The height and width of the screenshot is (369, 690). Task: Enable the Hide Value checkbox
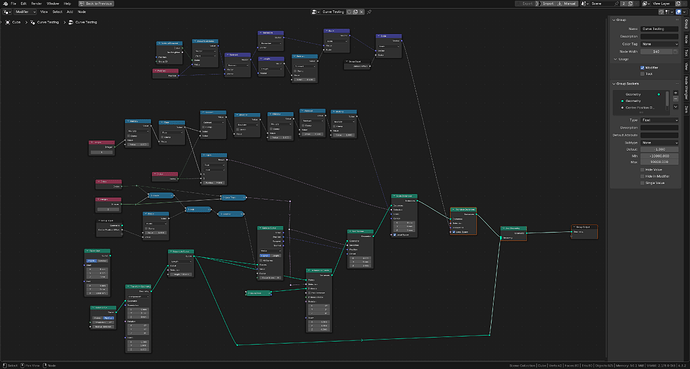[642, 170]
